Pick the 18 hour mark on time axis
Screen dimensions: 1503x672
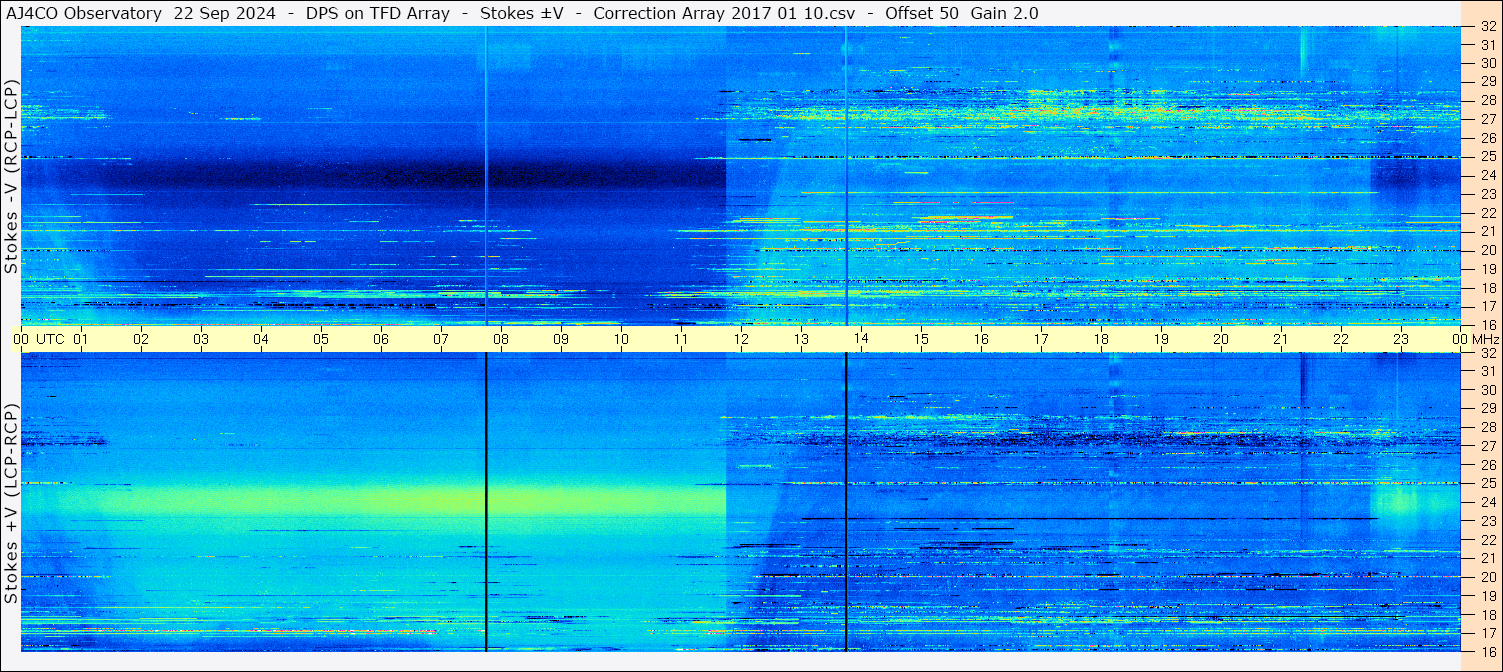tap(1101, 339)
